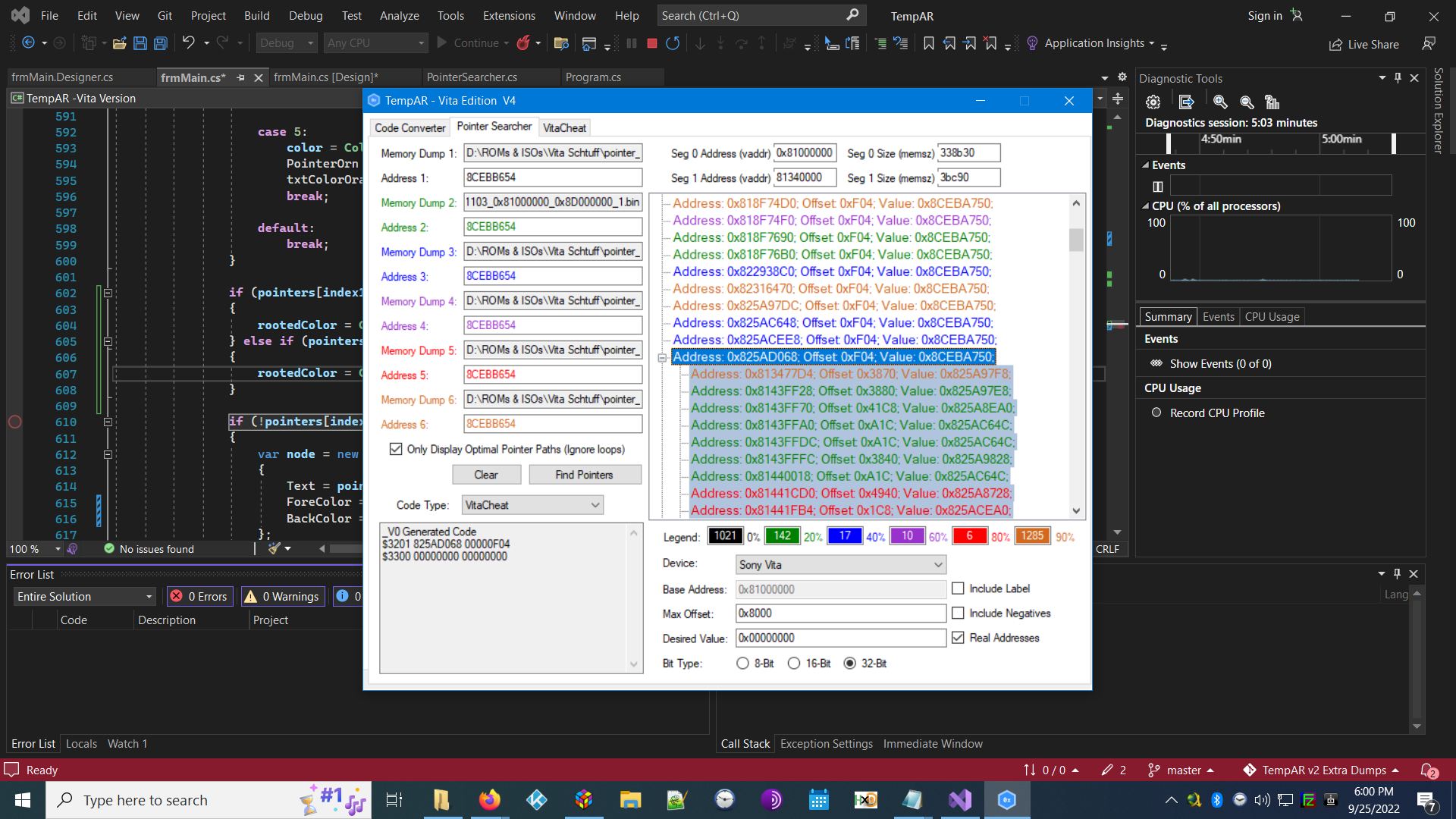Screen dimensions: 1456x819
Task: Click Show Events (0 of 0)
Action: (1220, 364)
